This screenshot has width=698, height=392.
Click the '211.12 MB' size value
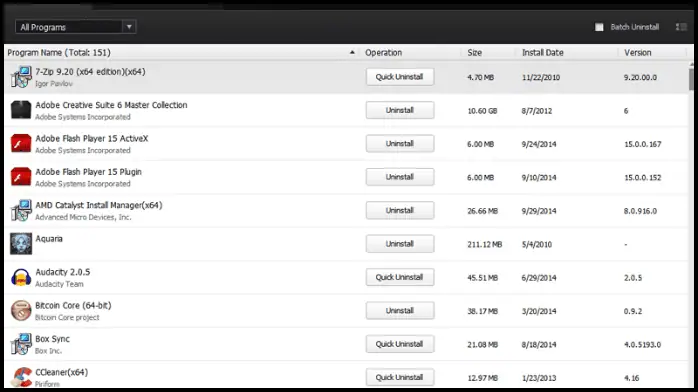click(484, 244)
